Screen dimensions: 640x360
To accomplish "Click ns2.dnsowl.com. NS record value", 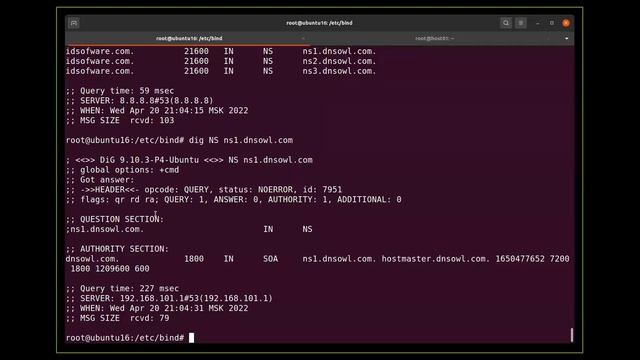I will (x=339, y=61).
